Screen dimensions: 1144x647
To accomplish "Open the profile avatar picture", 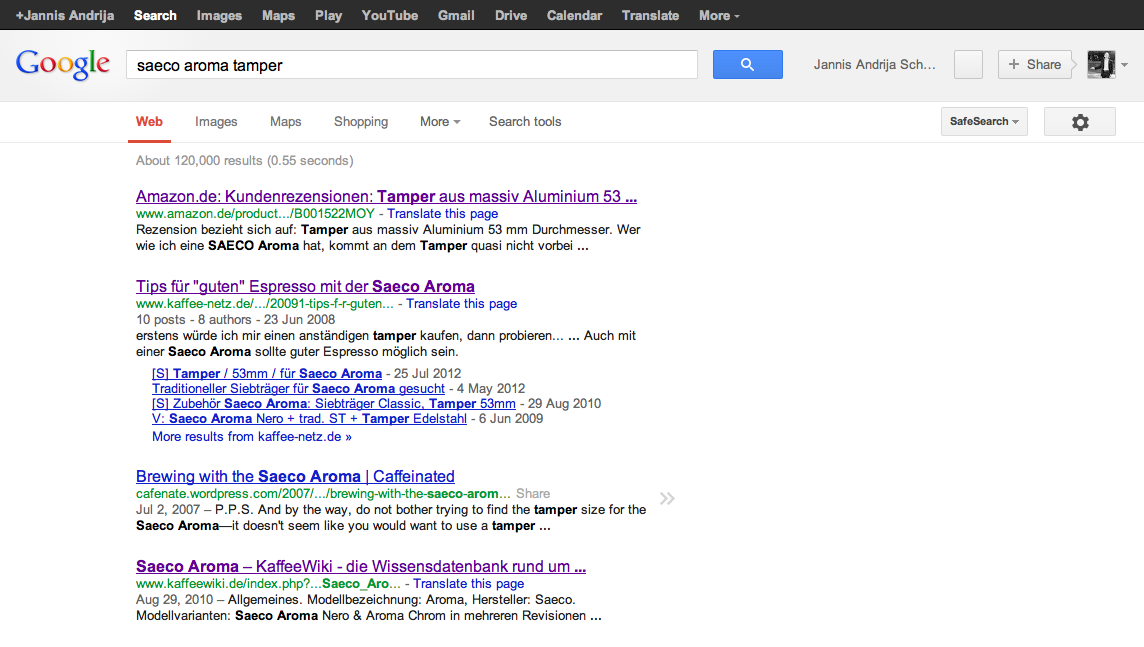I will (1101, 64).
